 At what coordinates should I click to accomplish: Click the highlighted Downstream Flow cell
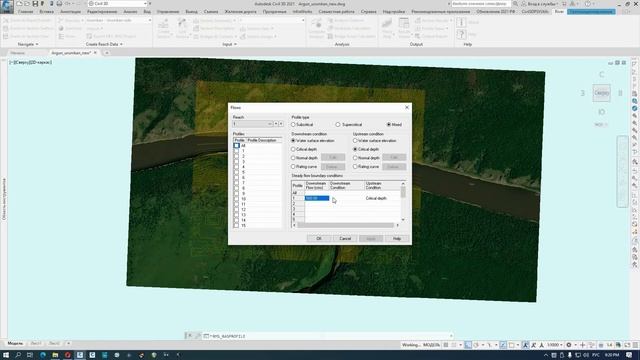tap(317, 198)
